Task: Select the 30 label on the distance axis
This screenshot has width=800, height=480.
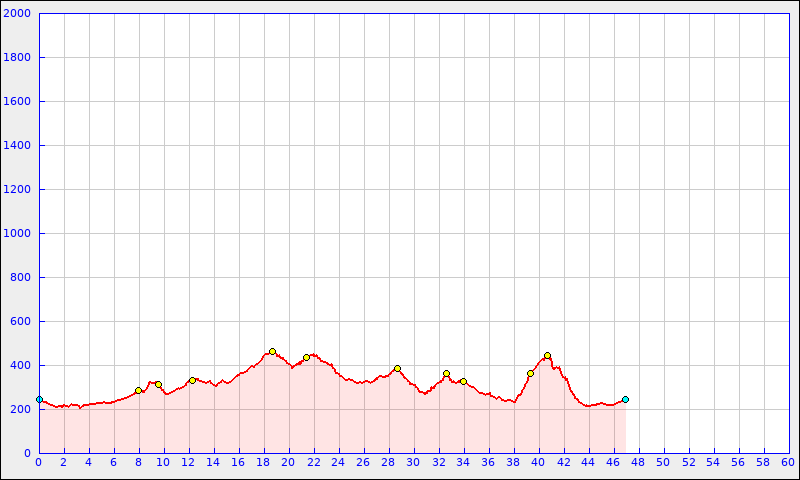Action: (x=413, y=462)
